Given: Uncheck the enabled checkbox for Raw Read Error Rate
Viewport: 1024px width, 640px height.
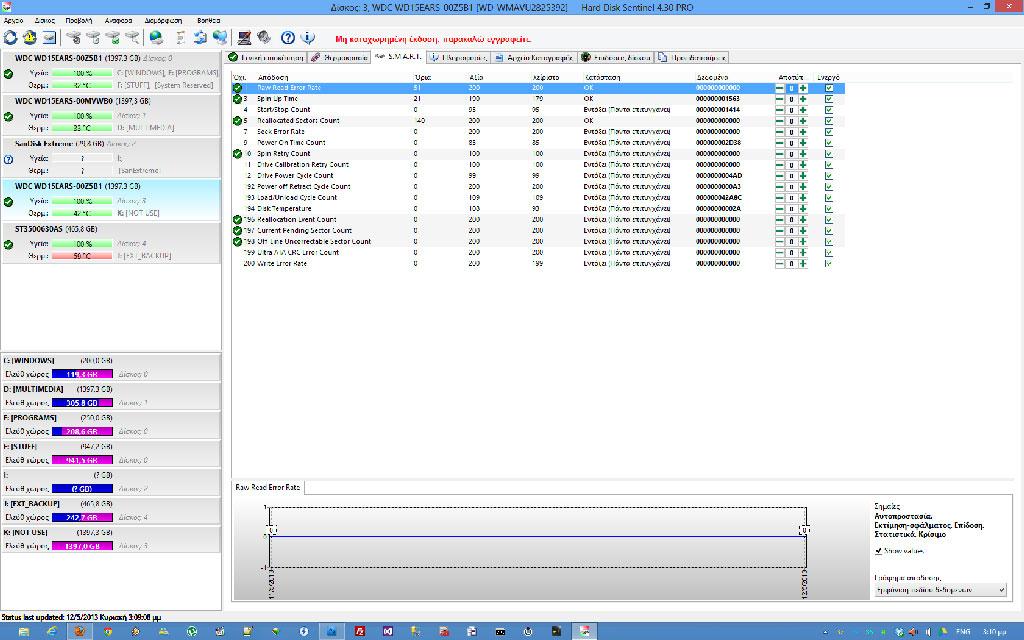Looking at the screenshot, I should 828,88.
